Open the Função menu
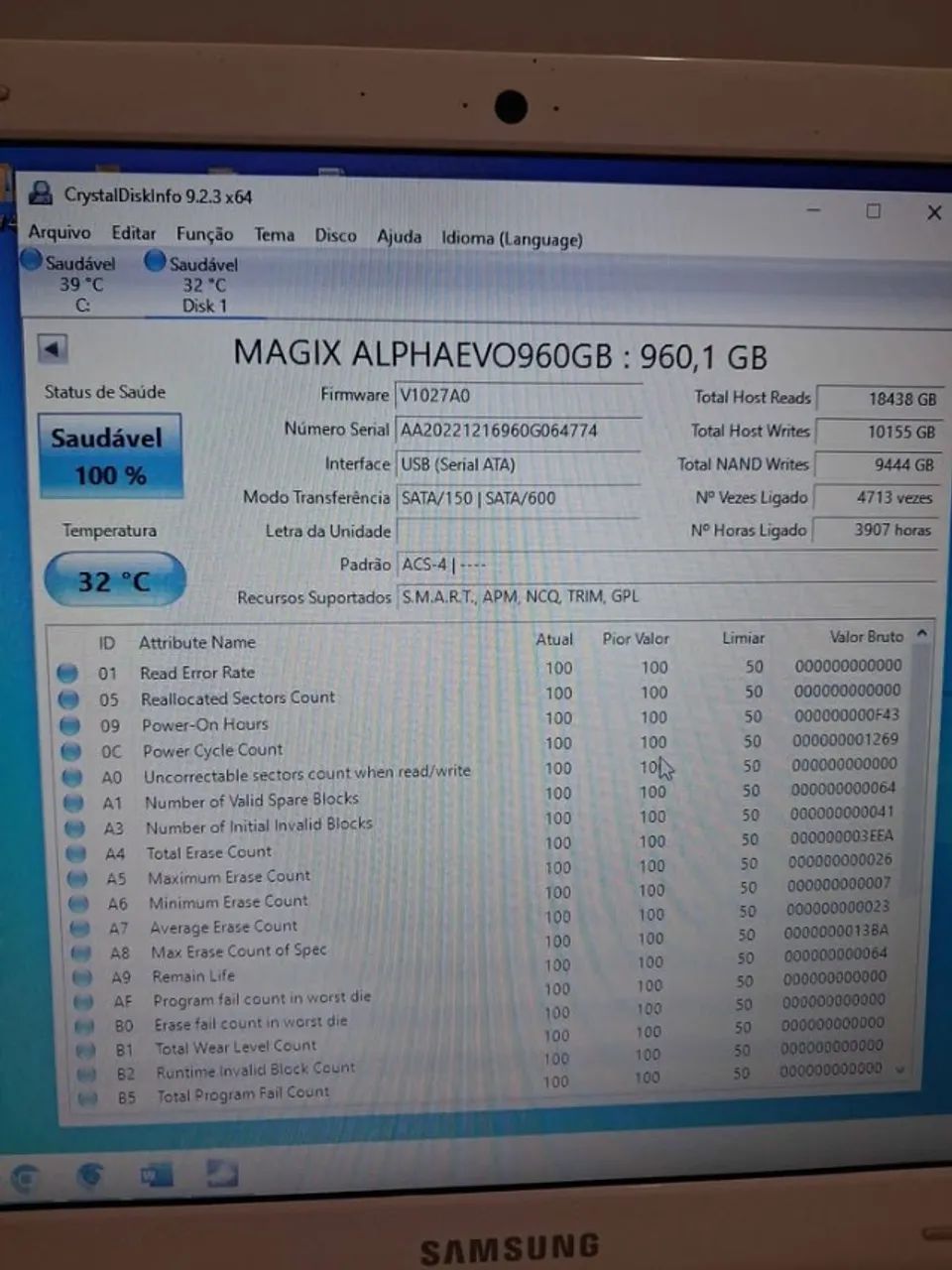Viewport: 952px width, 1270px height. point(204,234)
